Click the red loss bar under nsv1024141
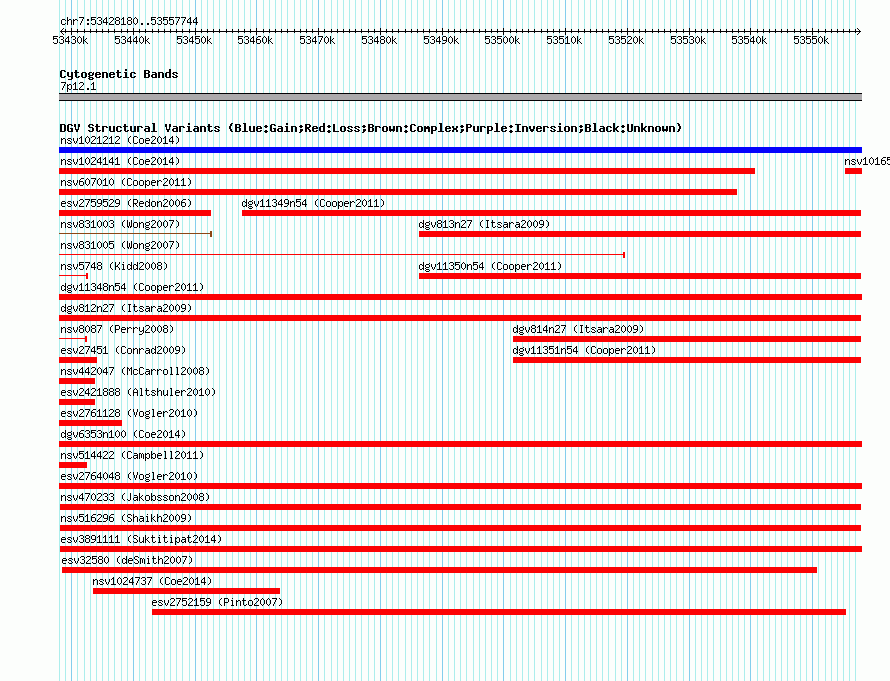The height and width of the screenshot is (681, 890). [x=407, y=171]
